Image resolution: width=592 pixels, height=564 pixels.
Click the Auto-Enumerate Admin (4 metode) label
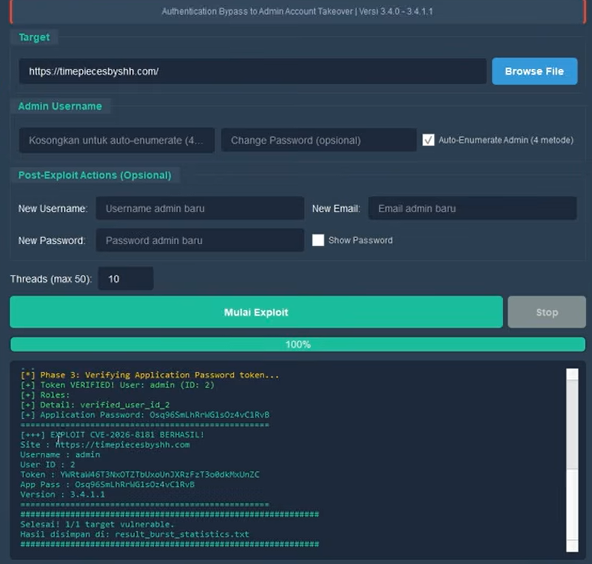coord(506,140)
